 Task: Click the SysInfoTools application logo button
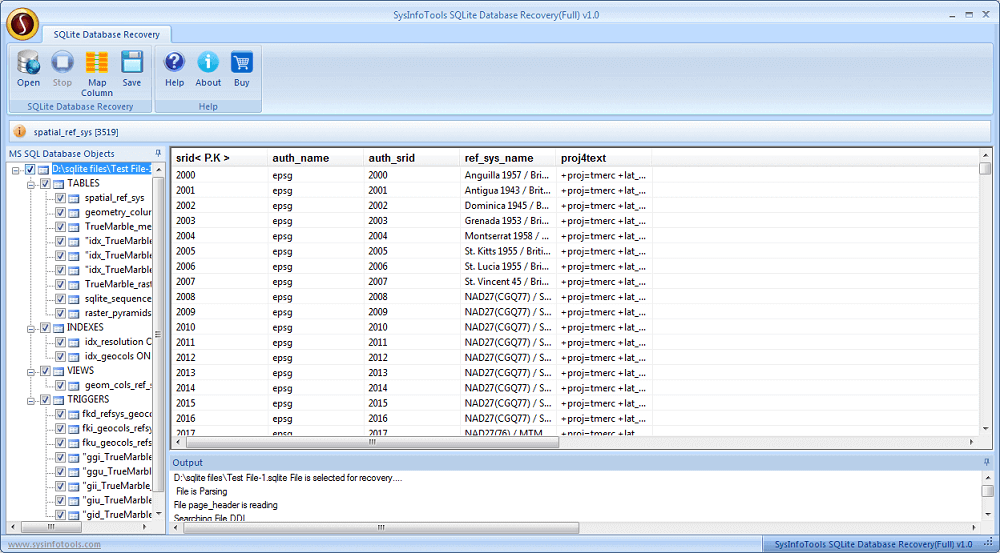coord(21,22)
